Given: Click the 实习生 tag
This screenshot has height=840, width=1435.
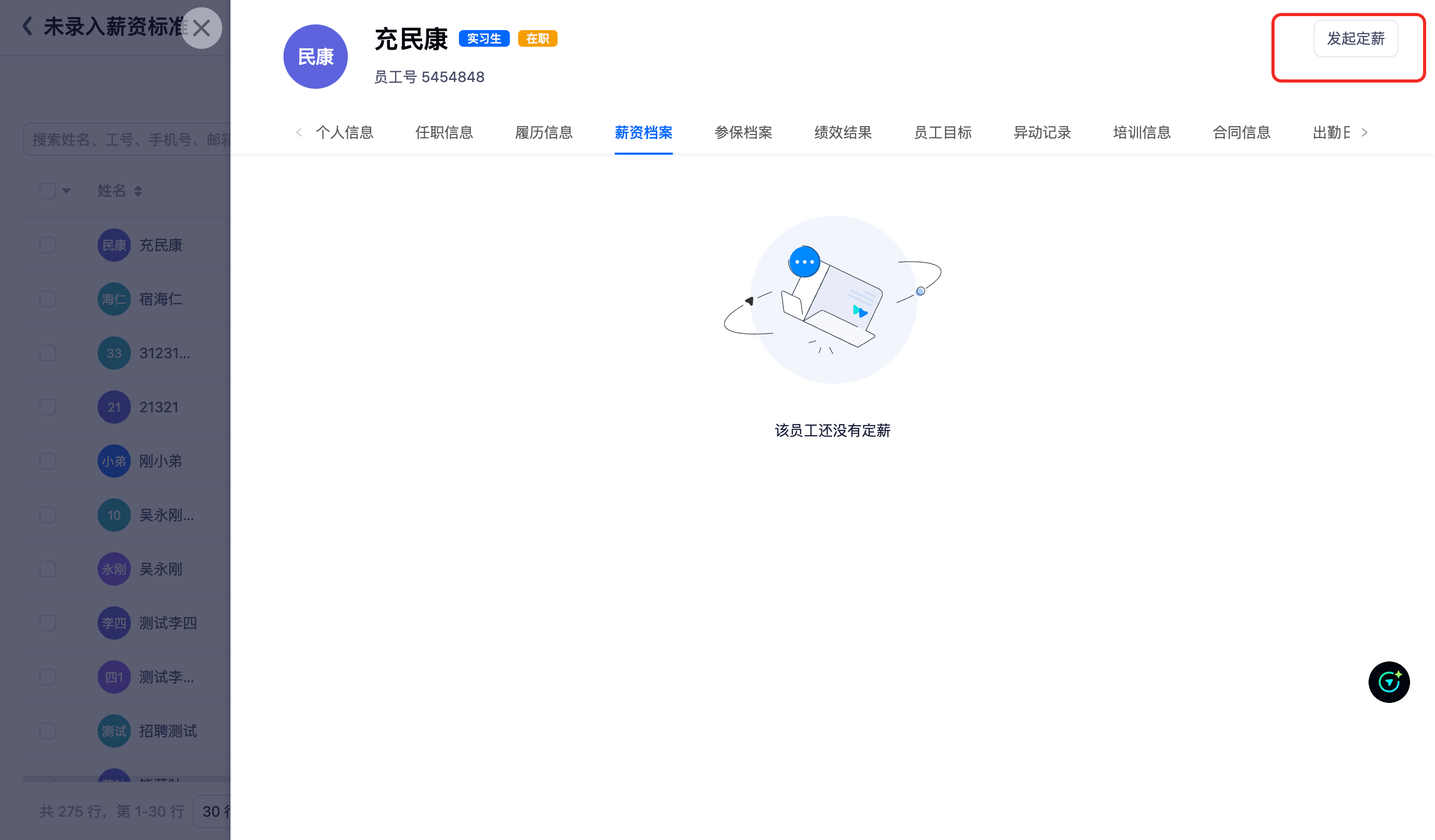Looking at the screenshot, I should (484, 39).
